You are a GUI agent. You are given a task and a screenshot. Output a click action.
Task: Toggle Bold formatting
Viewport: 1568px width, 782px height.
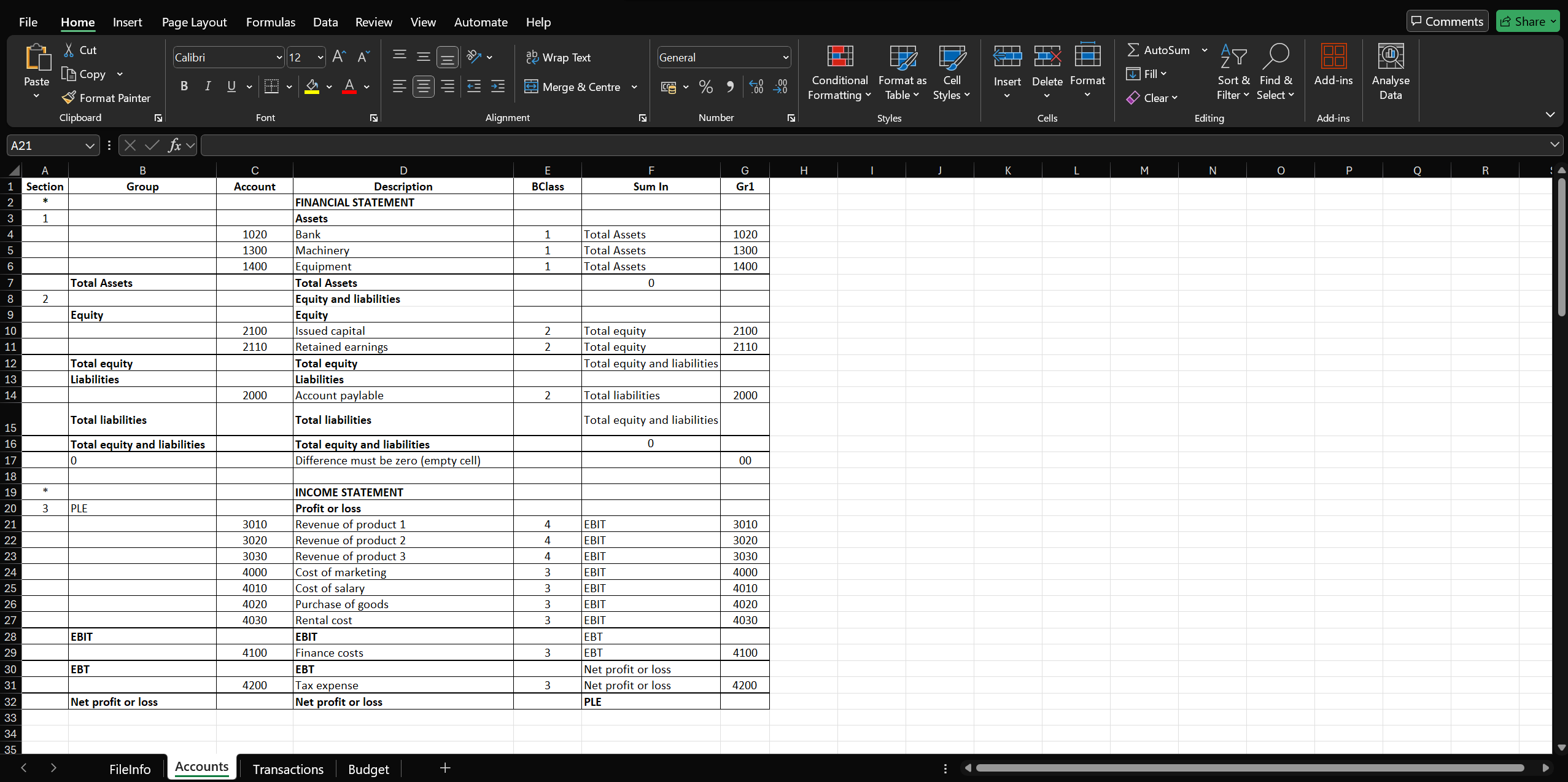[184, 87]
